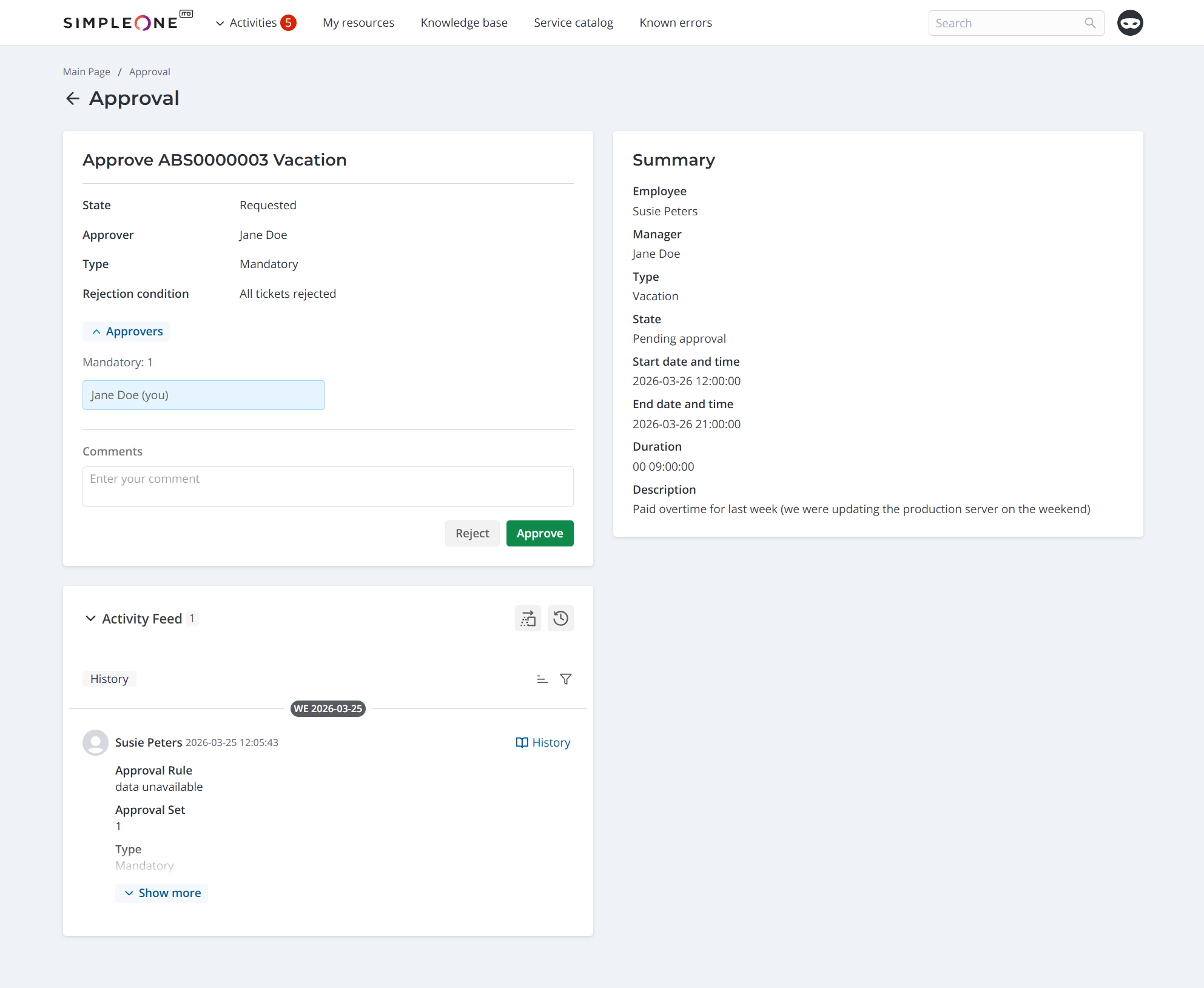Click the Mandatory: 1 label
The width and height of the screenshot is (1204, 988).
click(118, 362)
